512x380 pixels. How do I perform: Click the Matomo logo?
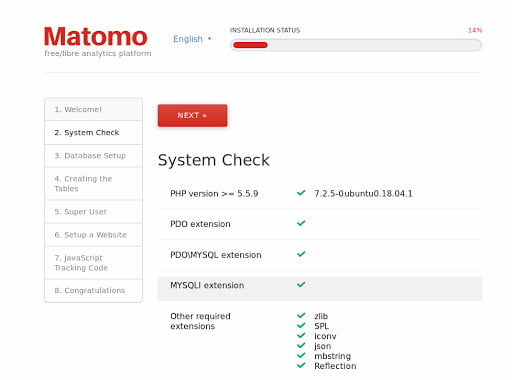[x=96, y=37]
